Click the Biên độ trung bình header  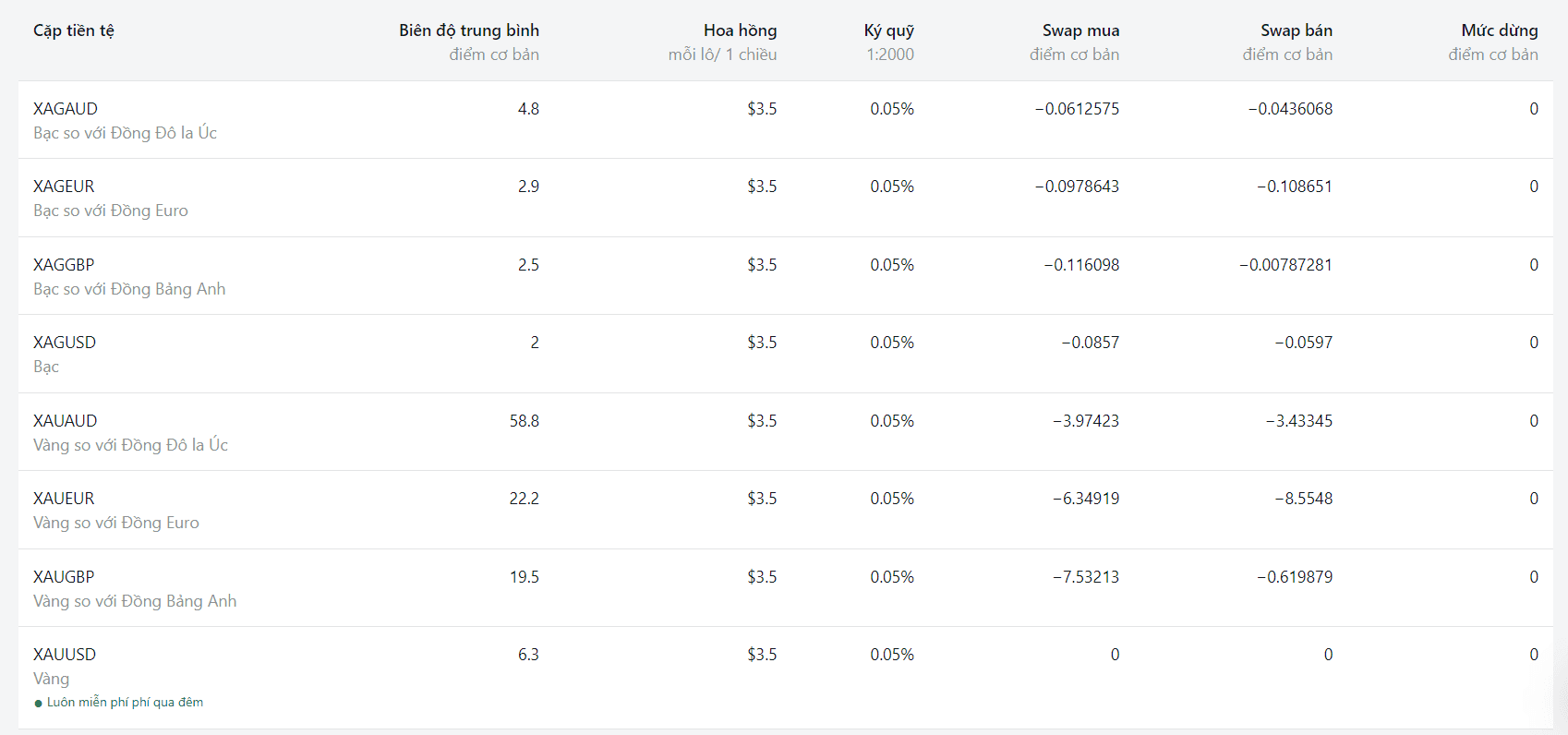click(x=469, y=30)
